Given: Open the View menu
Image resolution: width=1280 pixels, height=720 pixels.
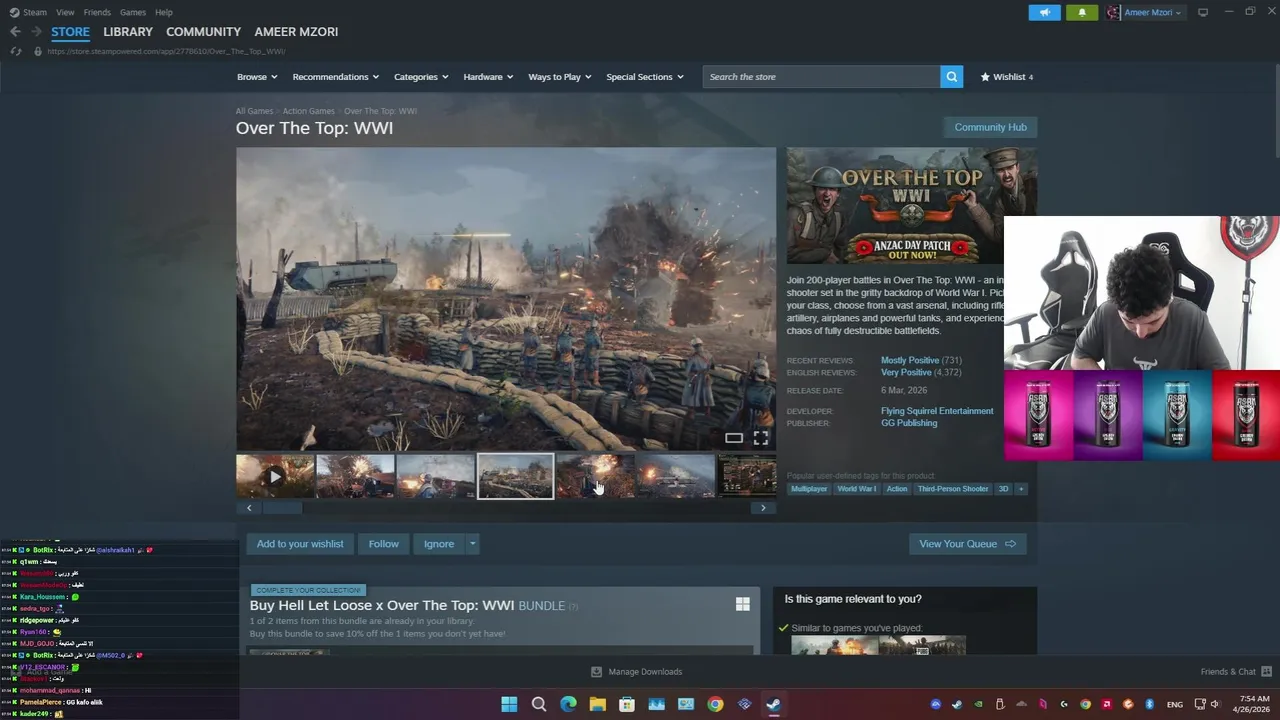Looking at the screenshot, I should click(x=65, y=12).
